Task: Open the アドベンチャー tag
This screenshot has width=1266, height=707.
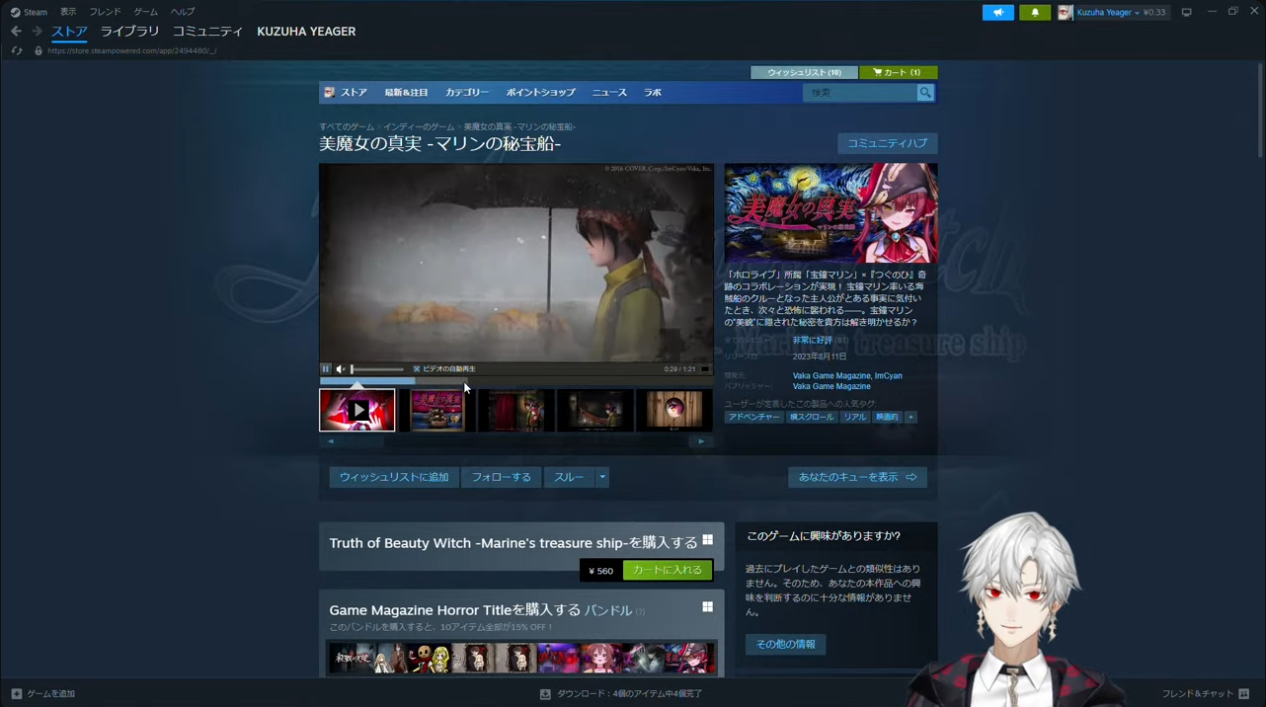Action: (754, 417)
